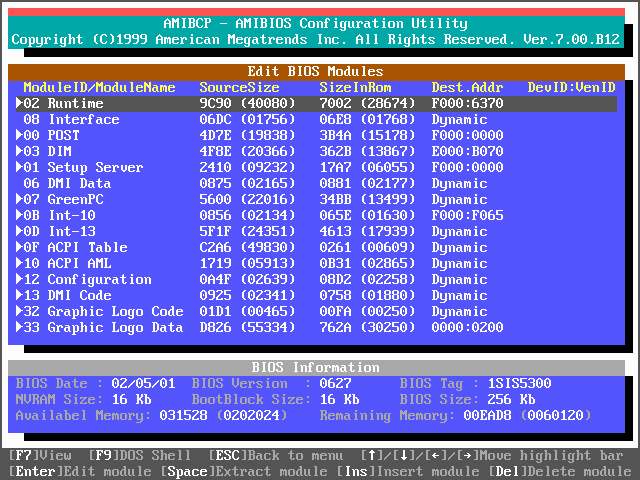Viewport: 640px width, 480px height.
Task: Click the arrow marker before 0F ACPI Table
Action: coord(19,247)
